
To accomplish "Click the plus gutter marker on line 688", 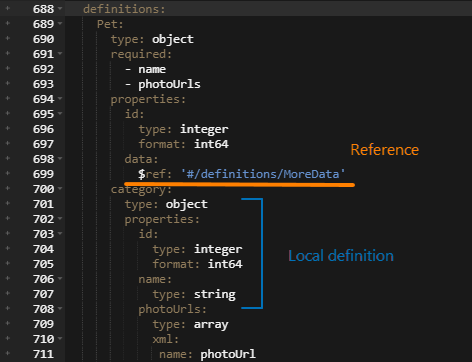I will coord(8,8).
